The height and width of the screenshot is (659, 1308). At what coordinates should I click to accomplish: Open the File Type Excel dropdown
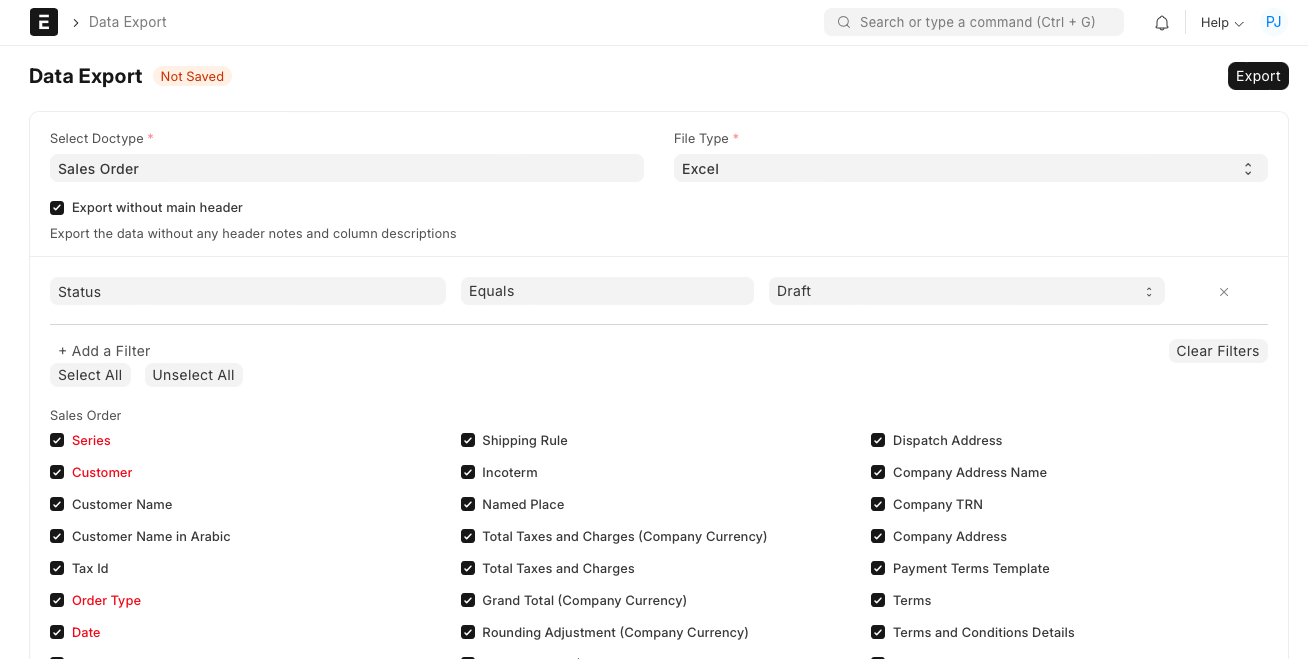(x=970, y=169)
